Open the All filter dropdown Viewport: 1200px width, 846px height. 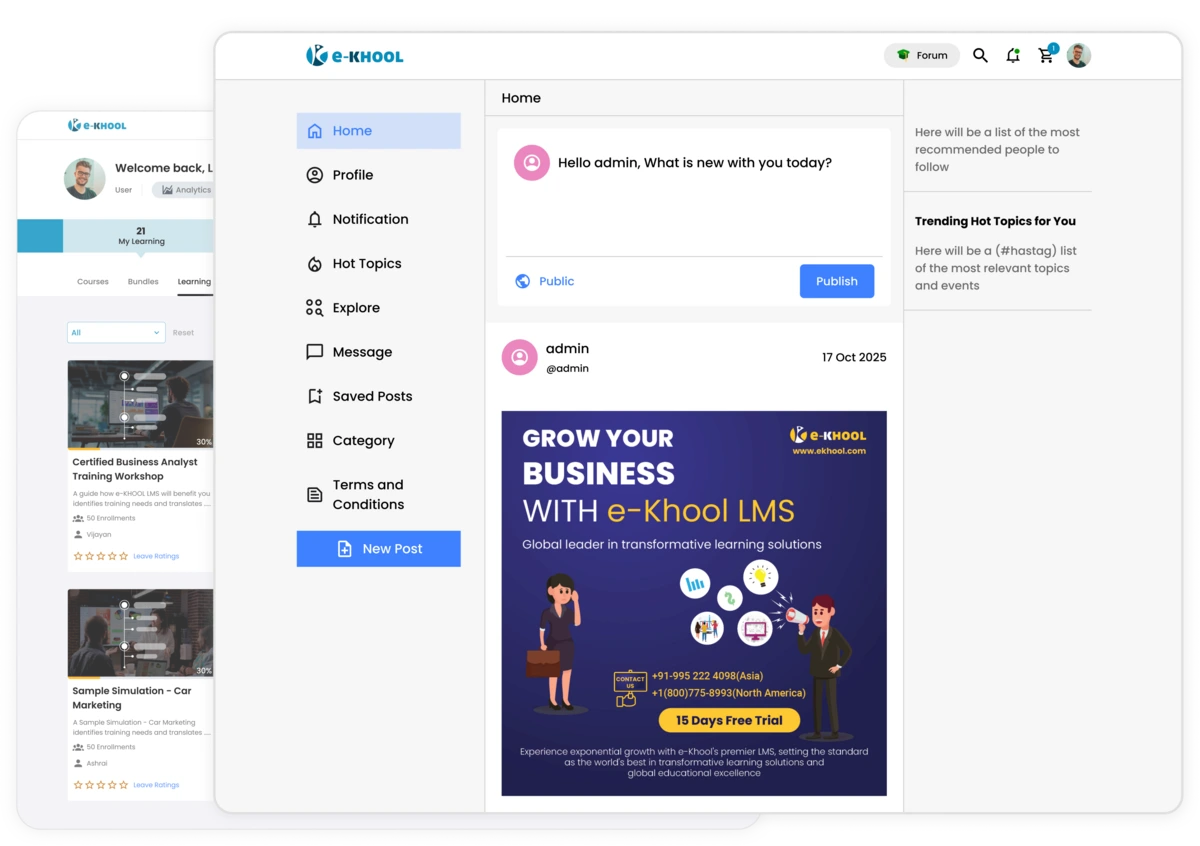116,331
